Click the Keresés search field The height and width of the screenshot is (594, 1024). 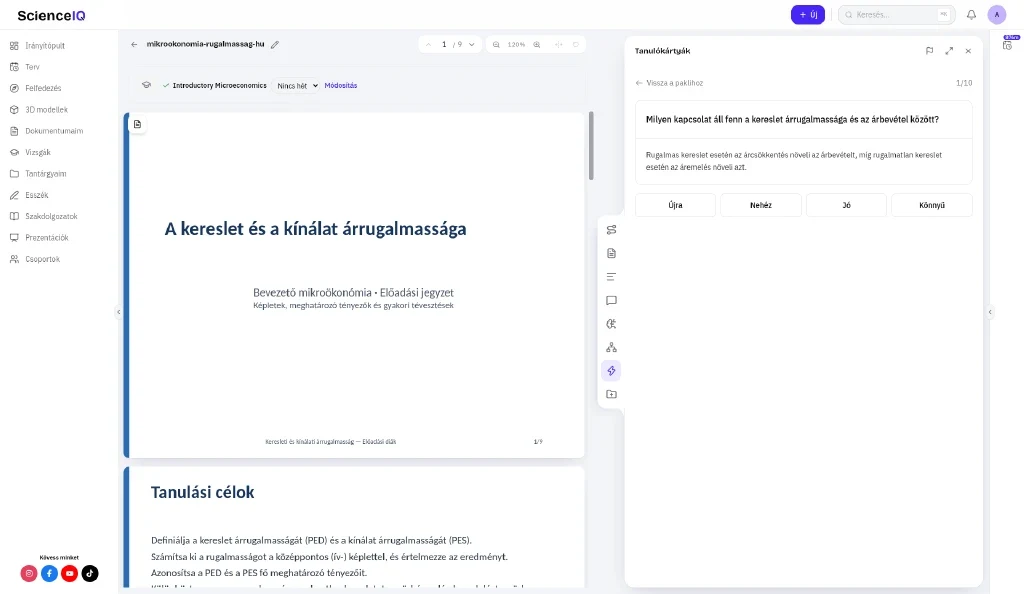click(x=897, y=14)
